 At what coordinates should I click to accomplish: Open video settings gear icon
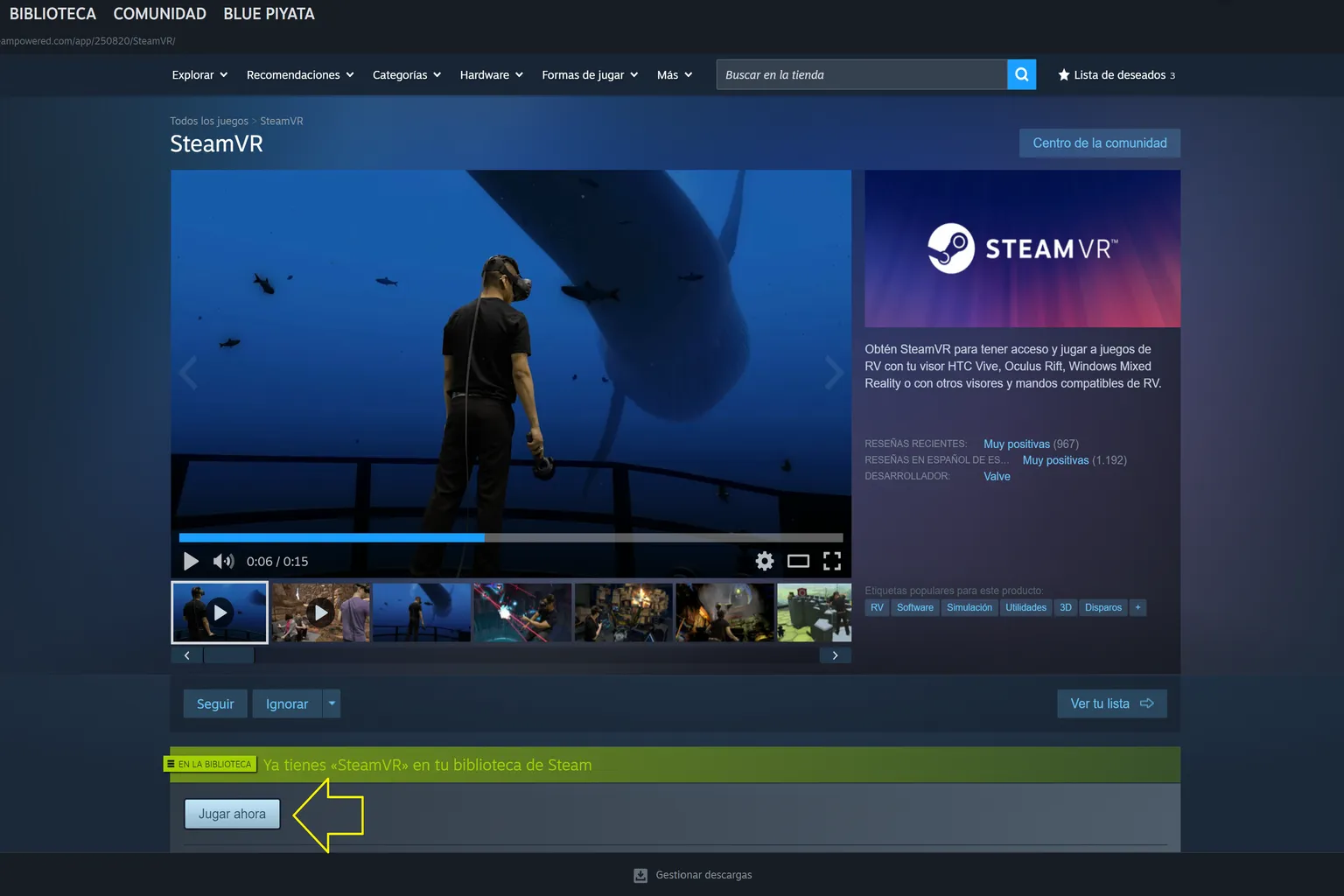[x=765, y=561]
